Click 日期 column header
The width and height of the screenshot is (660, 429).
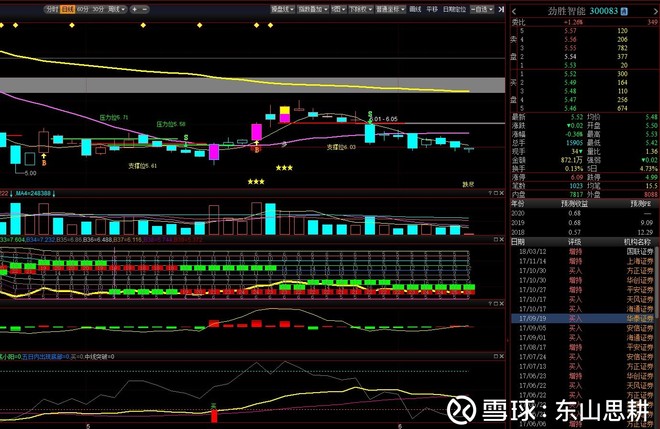(518, 242)
